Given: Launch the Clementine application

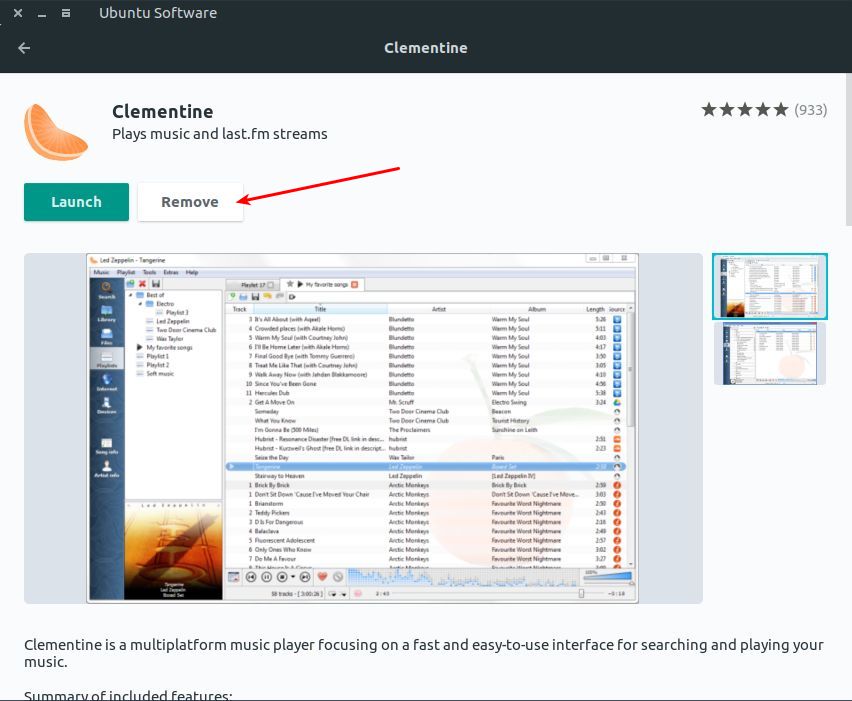Looking at the screenshot, I should 76,202.
